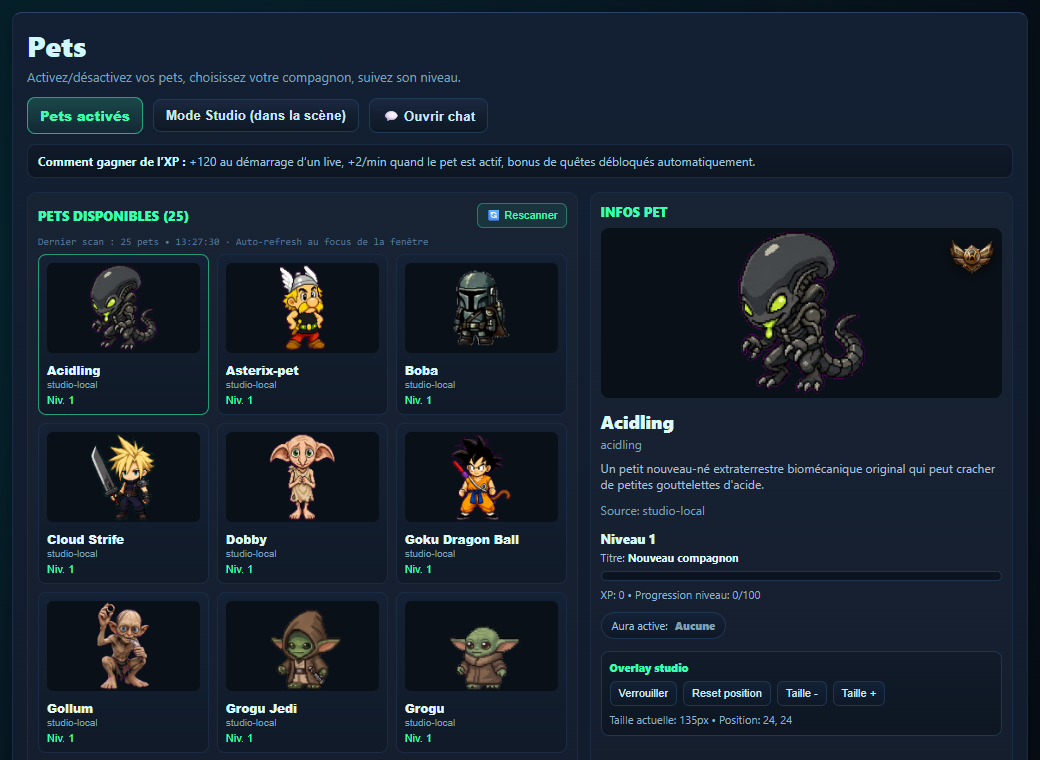Select the Cloud Strife sprite thumbnail

[x=123, y=477]
